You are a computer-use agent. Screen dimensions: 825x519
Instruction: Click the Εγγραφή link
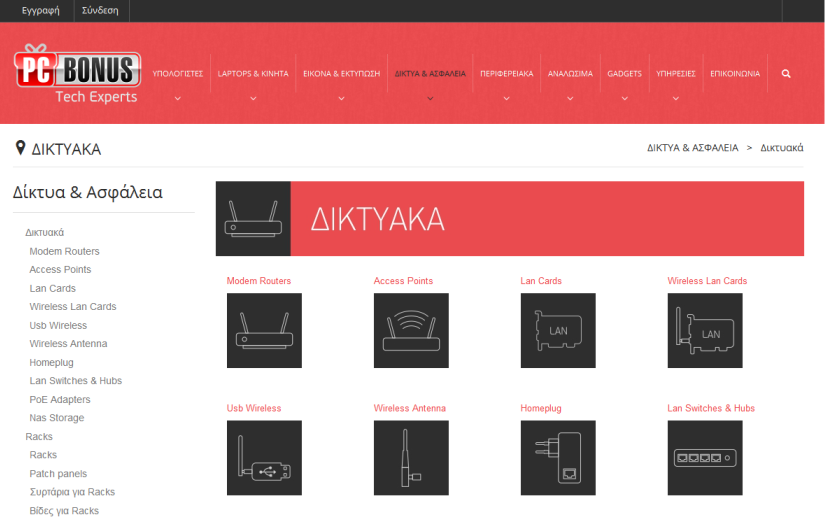41,11
